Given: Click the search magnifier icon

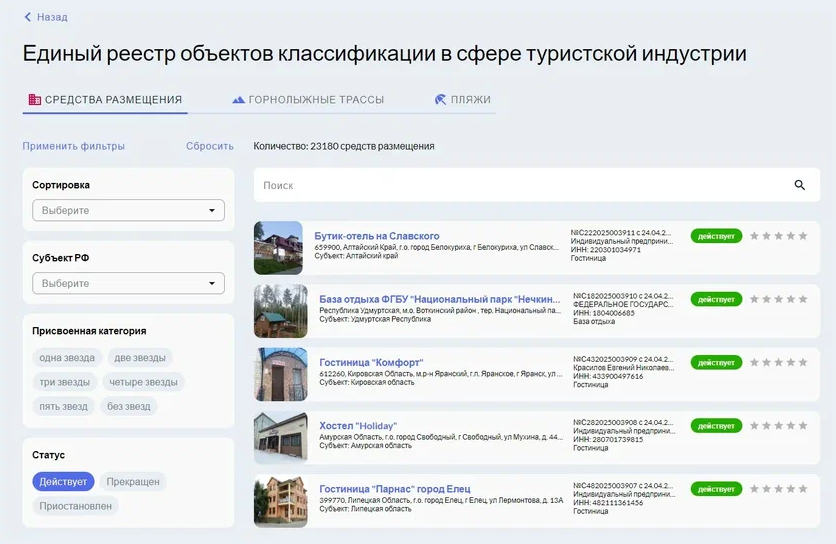Looking at the screenshot, I should coord(799,185).
